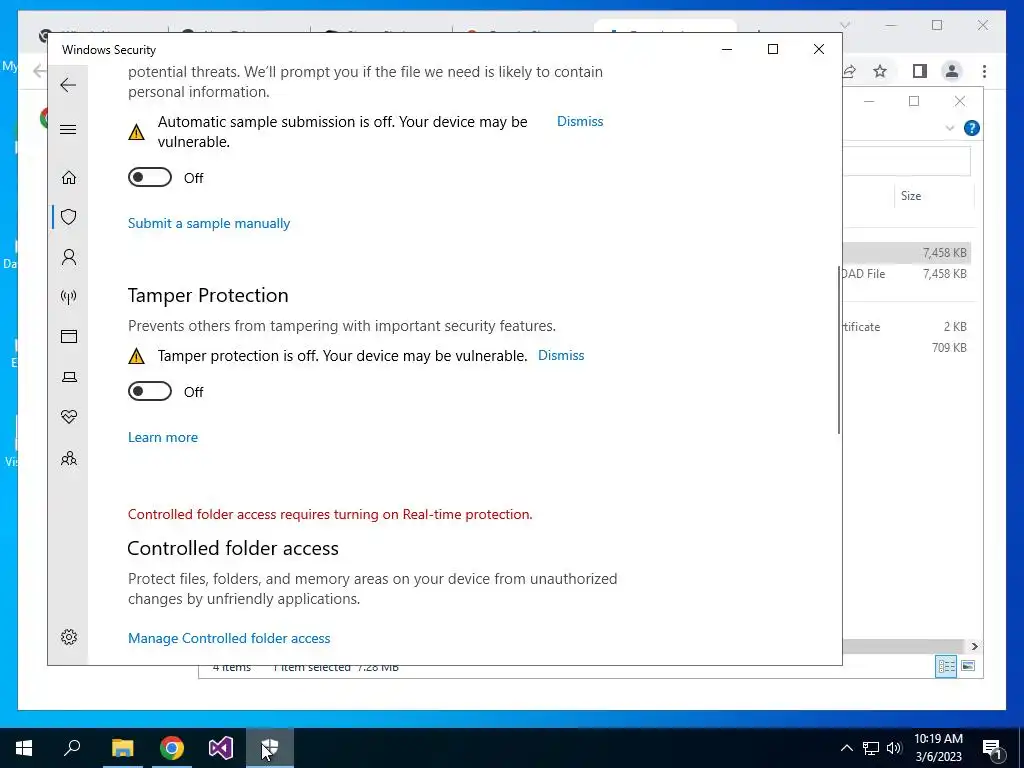
Task: Click the File Explorer search box
Action: point(906,161)
